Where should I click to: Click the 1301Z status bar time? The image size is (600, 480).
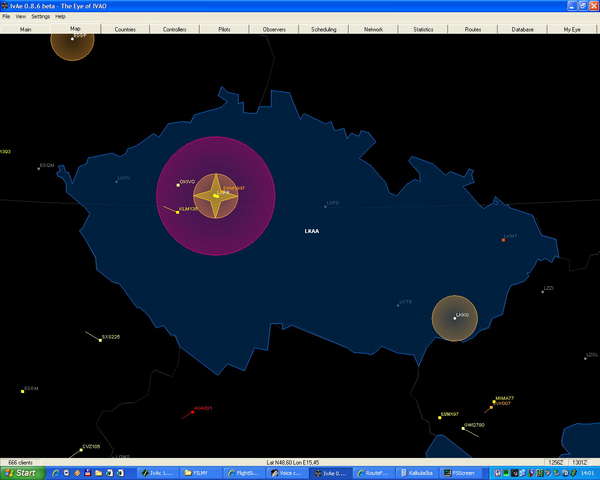[579, 462]
